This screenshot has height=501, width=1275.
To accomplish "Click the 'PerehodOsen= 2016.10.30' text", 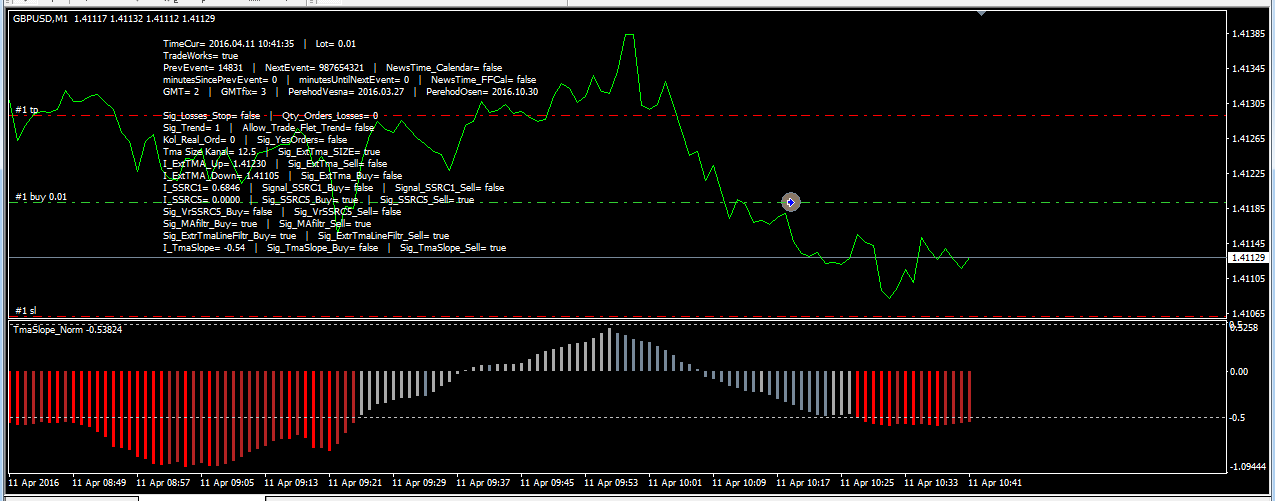I will click(482, 91).
